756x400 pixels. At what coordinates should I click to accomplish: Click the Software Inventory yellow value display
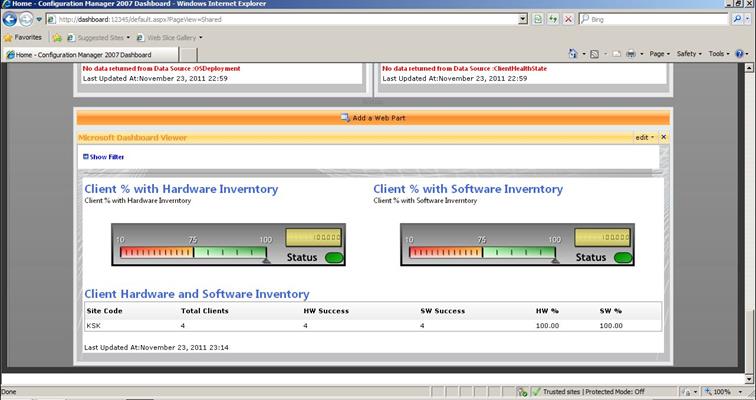pyautogui.click(x=602, y=238)
